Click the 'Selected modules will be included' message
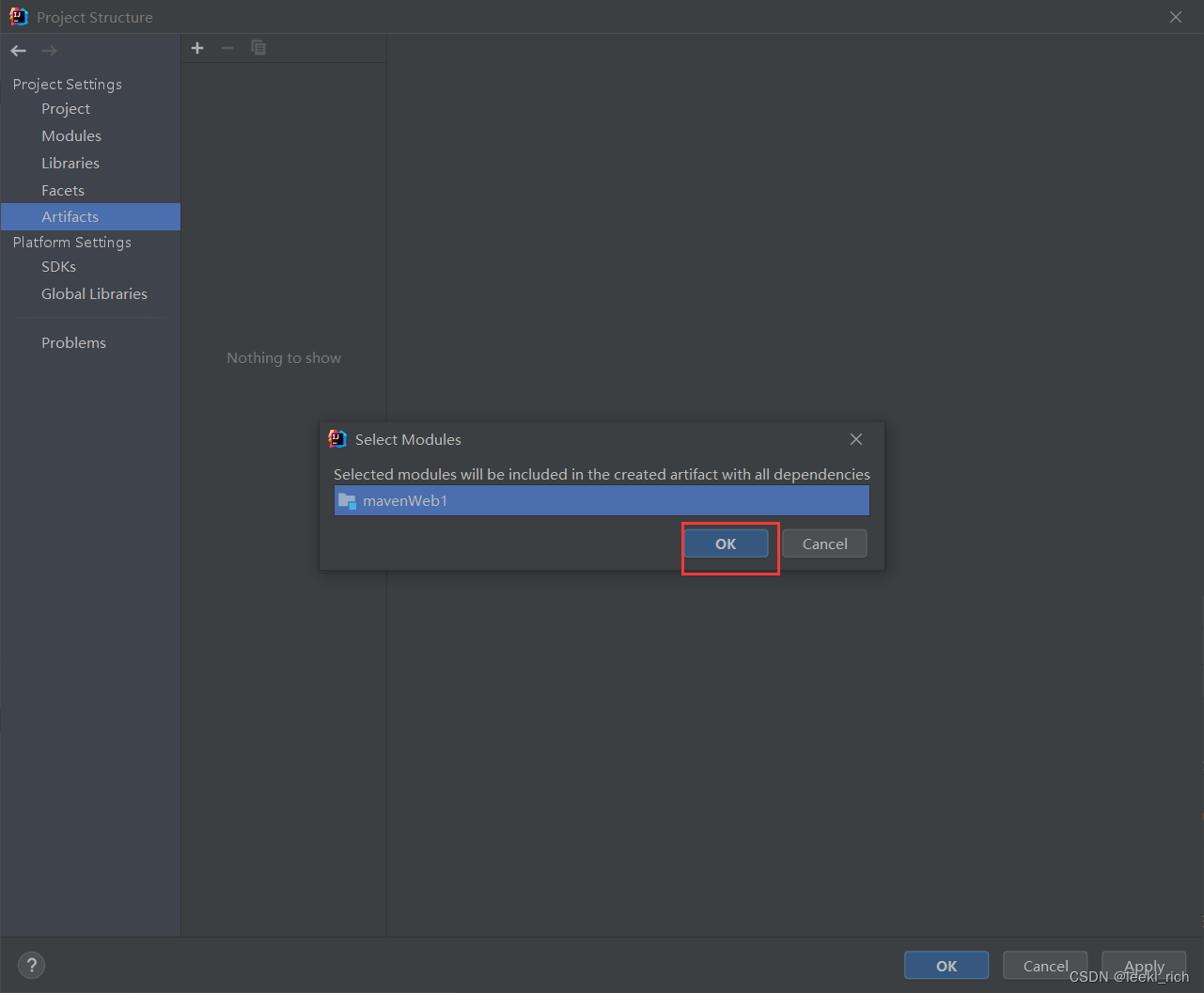The image size is (1204, 993). pyautogui.click(x=602, y=474)
